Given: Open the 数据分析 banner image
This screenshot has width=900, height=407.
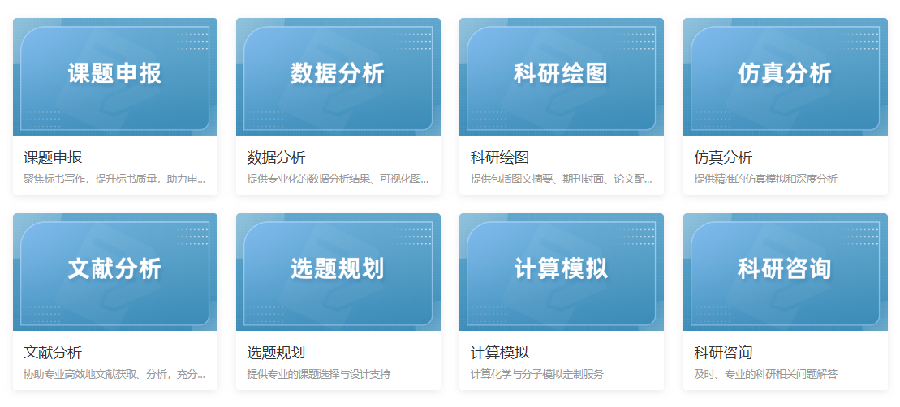Looking at the screenshot, I should [x=337, y=76].
